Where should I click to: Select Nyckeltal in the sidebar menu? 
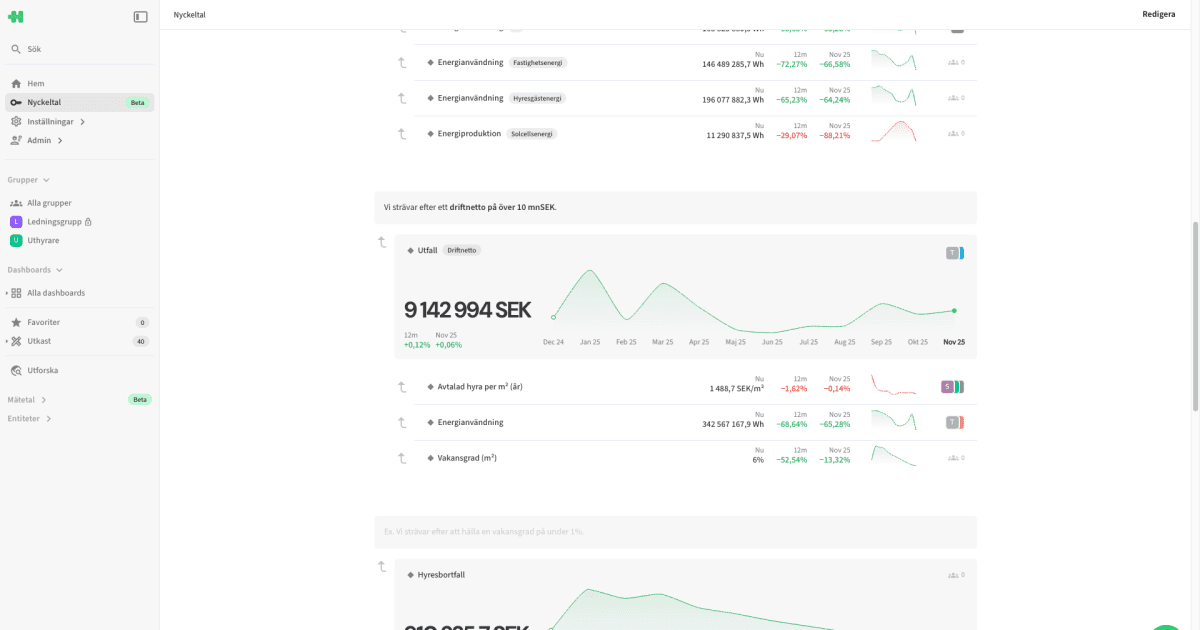point(45,102)
